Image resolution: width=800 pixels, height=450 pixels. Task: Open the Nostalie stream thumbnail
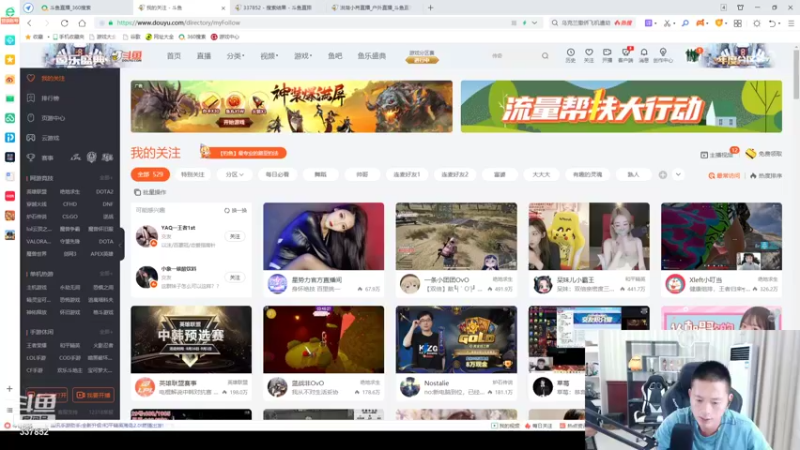[456, 339]
